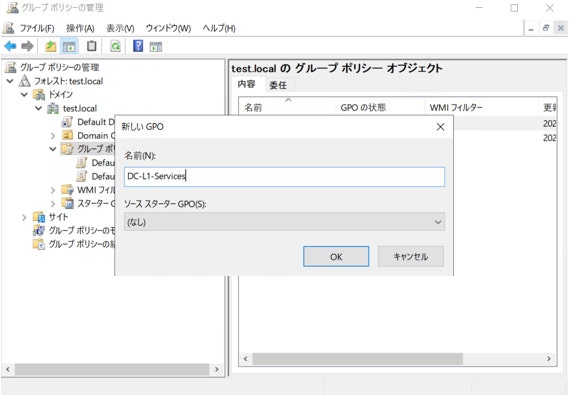Select the グループ ポリシーのモデル作成 item
This screenshot has height=395, width=570.
tap(81, 230)
